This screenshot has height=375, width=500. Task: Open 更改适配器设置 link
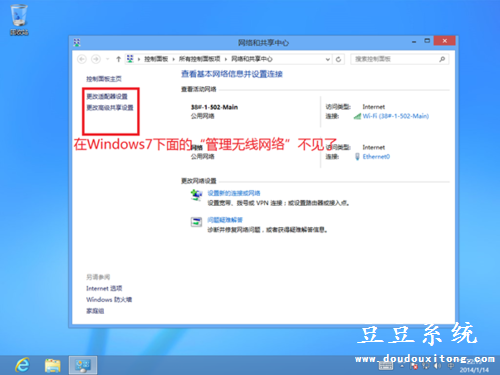[107, 96]
